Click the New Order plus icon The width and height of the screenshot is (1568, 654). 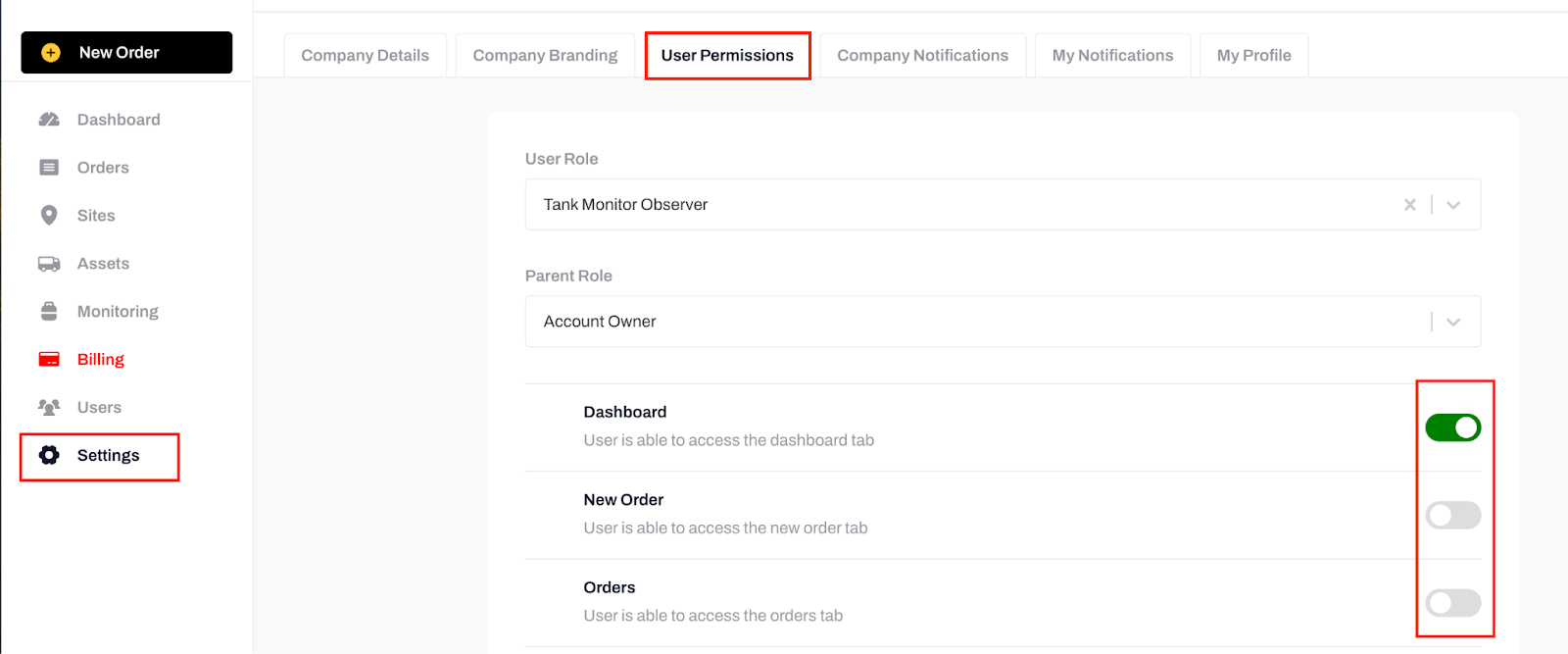(x=51, y=53)
